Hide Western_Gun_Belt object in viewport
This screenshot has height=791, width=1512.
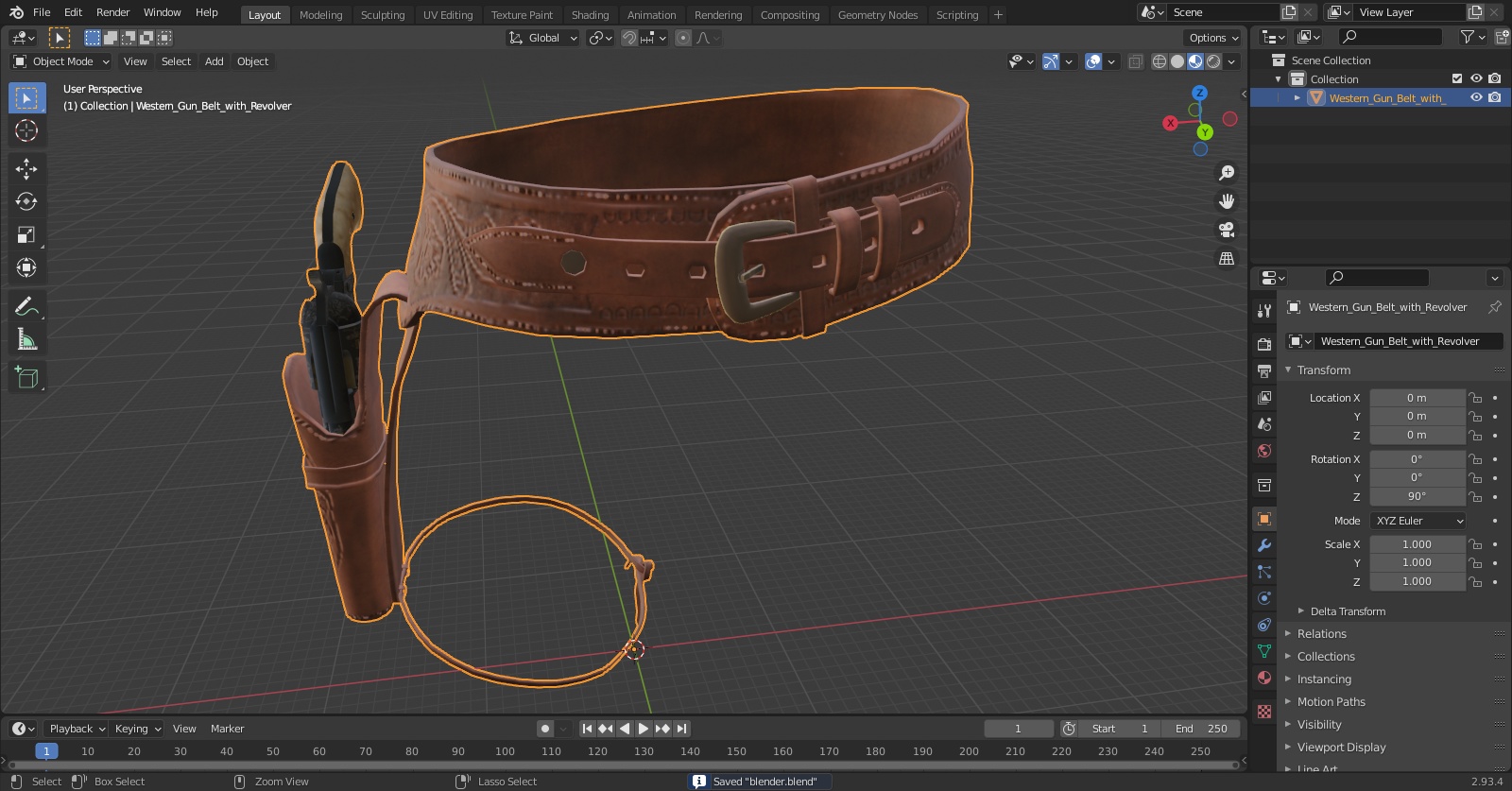click(1476, 97)
